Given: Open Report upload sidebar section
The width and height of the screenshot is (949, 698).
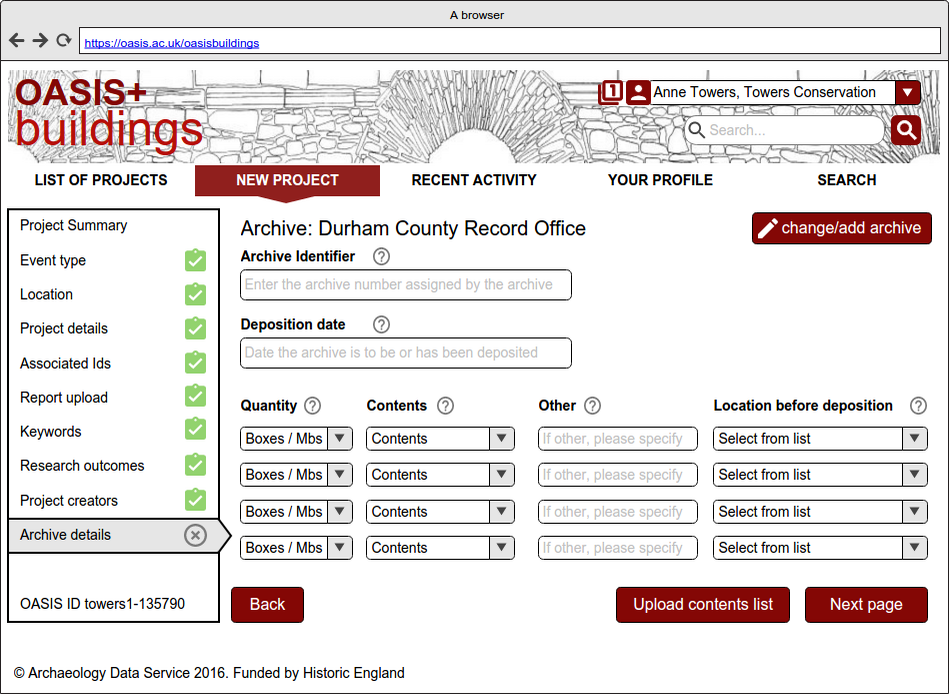Looking at the screenshot, I should (x=64, y=397).
